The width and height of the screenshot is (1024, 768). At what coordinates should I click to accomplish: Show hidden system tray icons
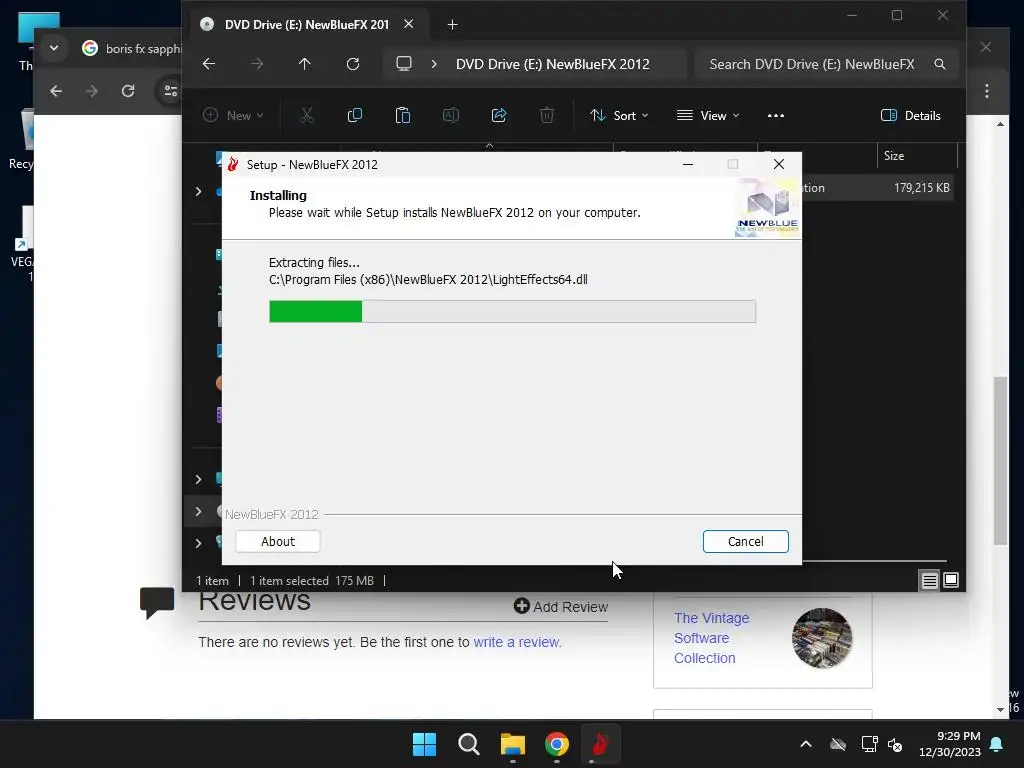pyautogui.click(x=806, y=744)
